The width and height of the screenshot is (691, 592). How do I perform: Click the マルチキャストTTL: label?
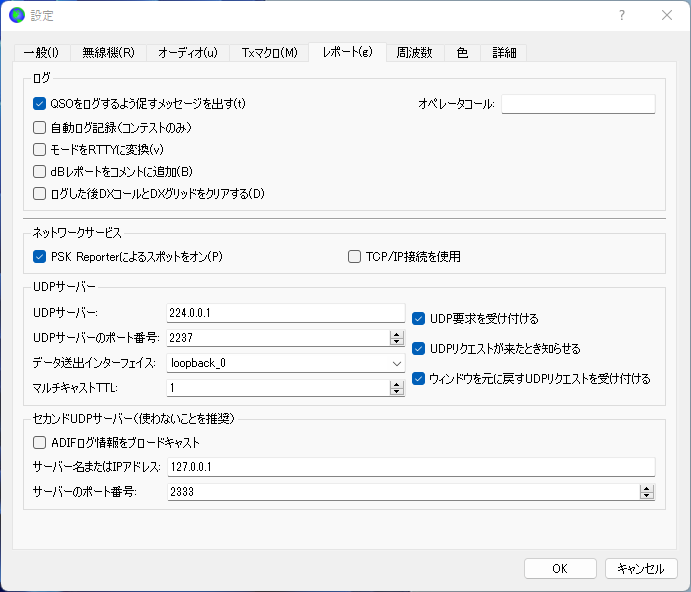[75, 388]
